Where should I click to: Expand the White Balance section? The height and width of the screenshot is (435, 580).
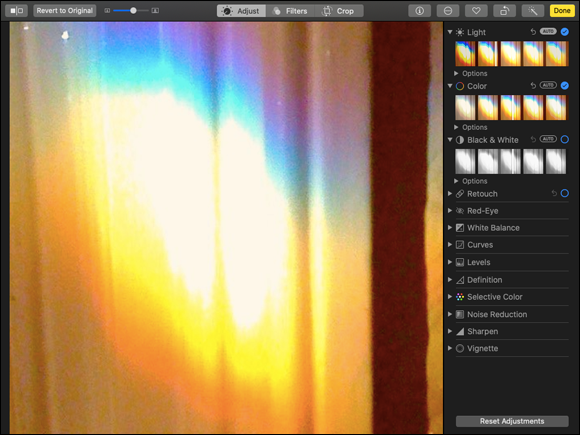(x=450, y=228)
